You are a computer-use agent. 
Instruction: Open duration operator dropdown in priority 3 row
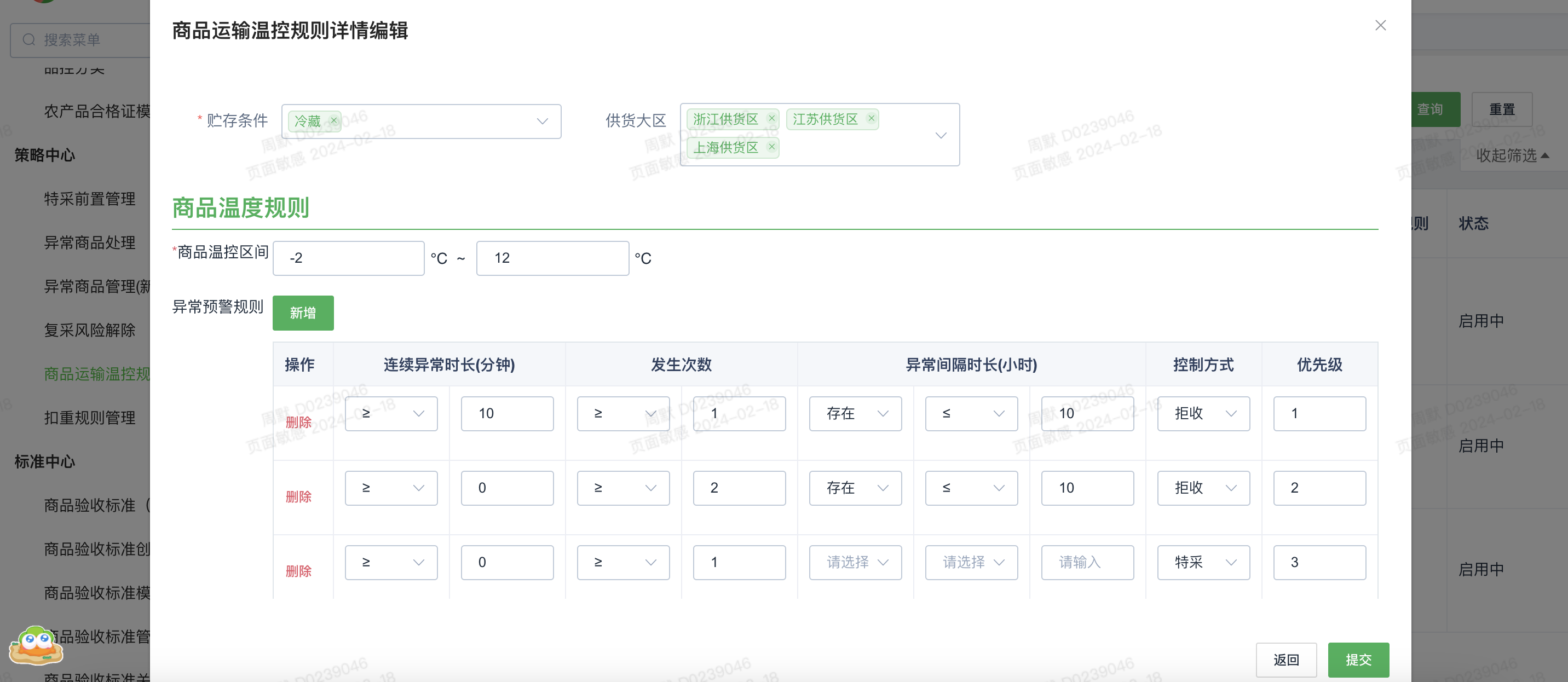click(x=391, y=562)
